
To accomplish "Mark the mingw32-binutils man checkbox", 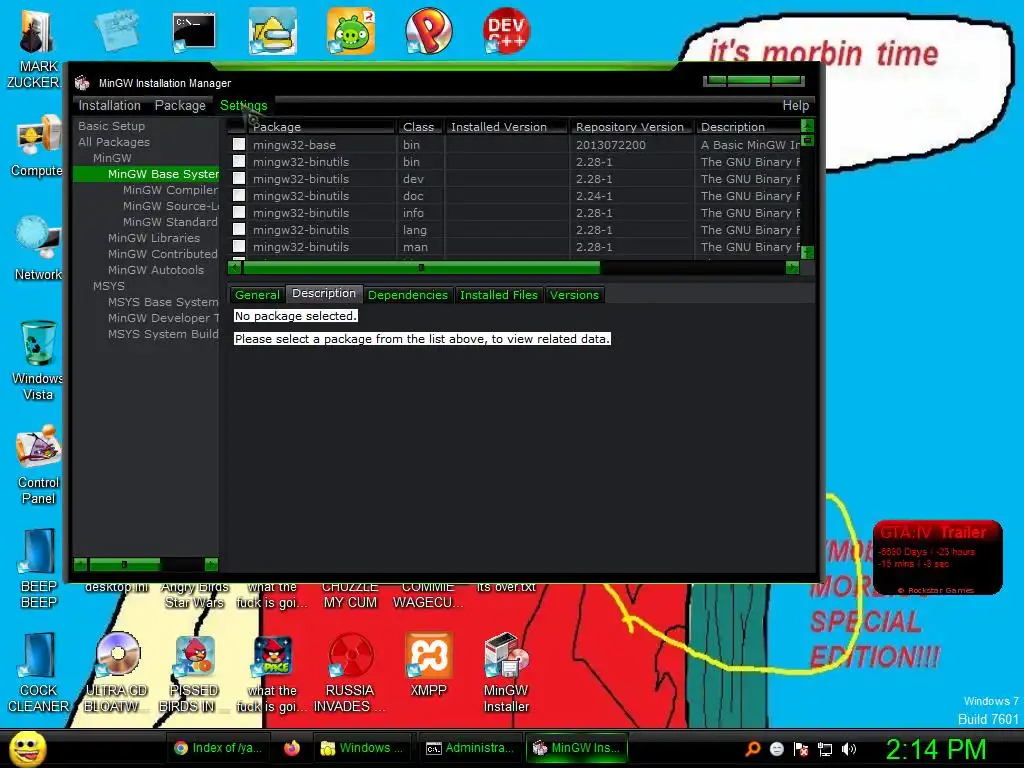I will tap(239, 246).
